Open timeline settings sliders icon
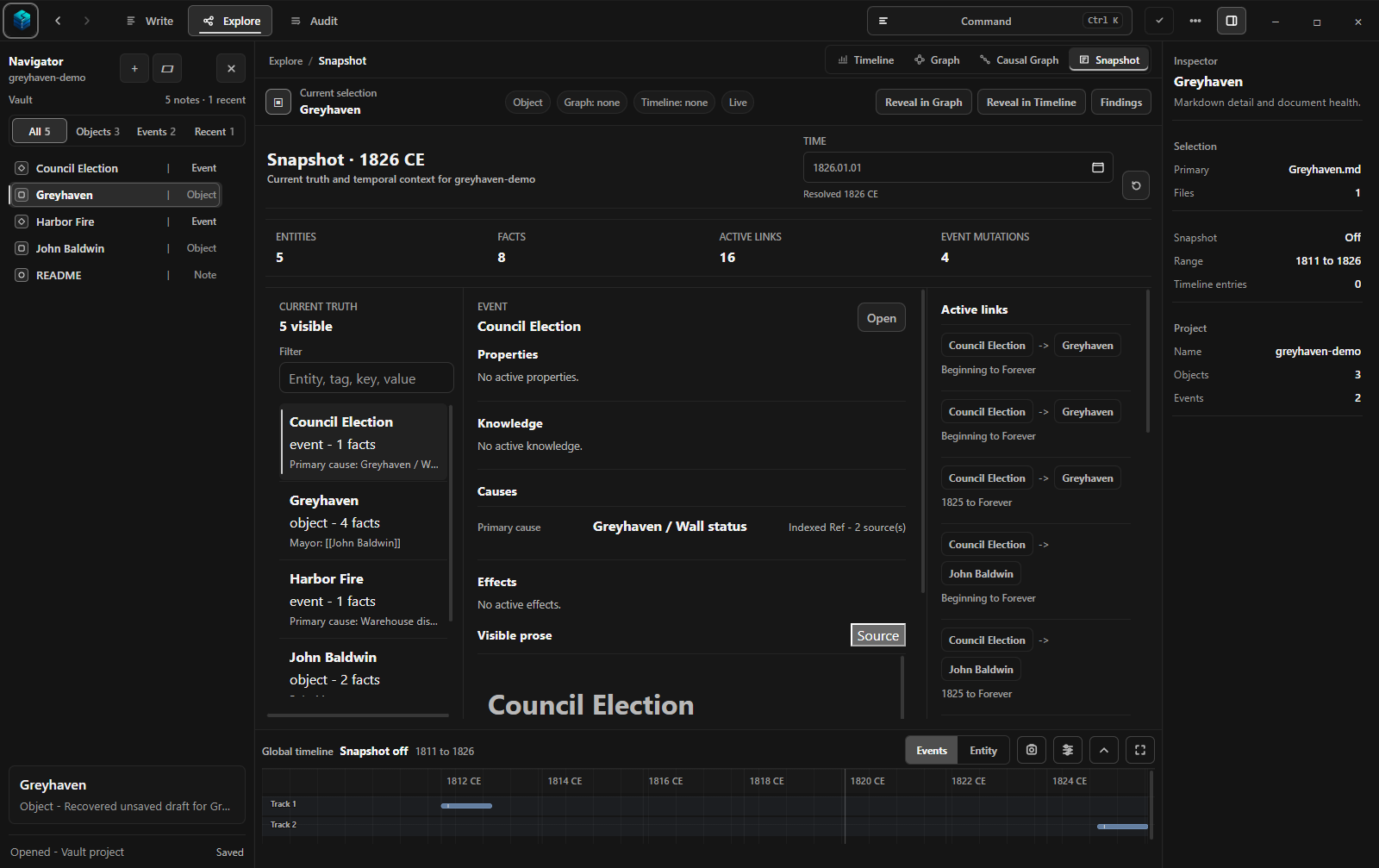 [1068, 750]
